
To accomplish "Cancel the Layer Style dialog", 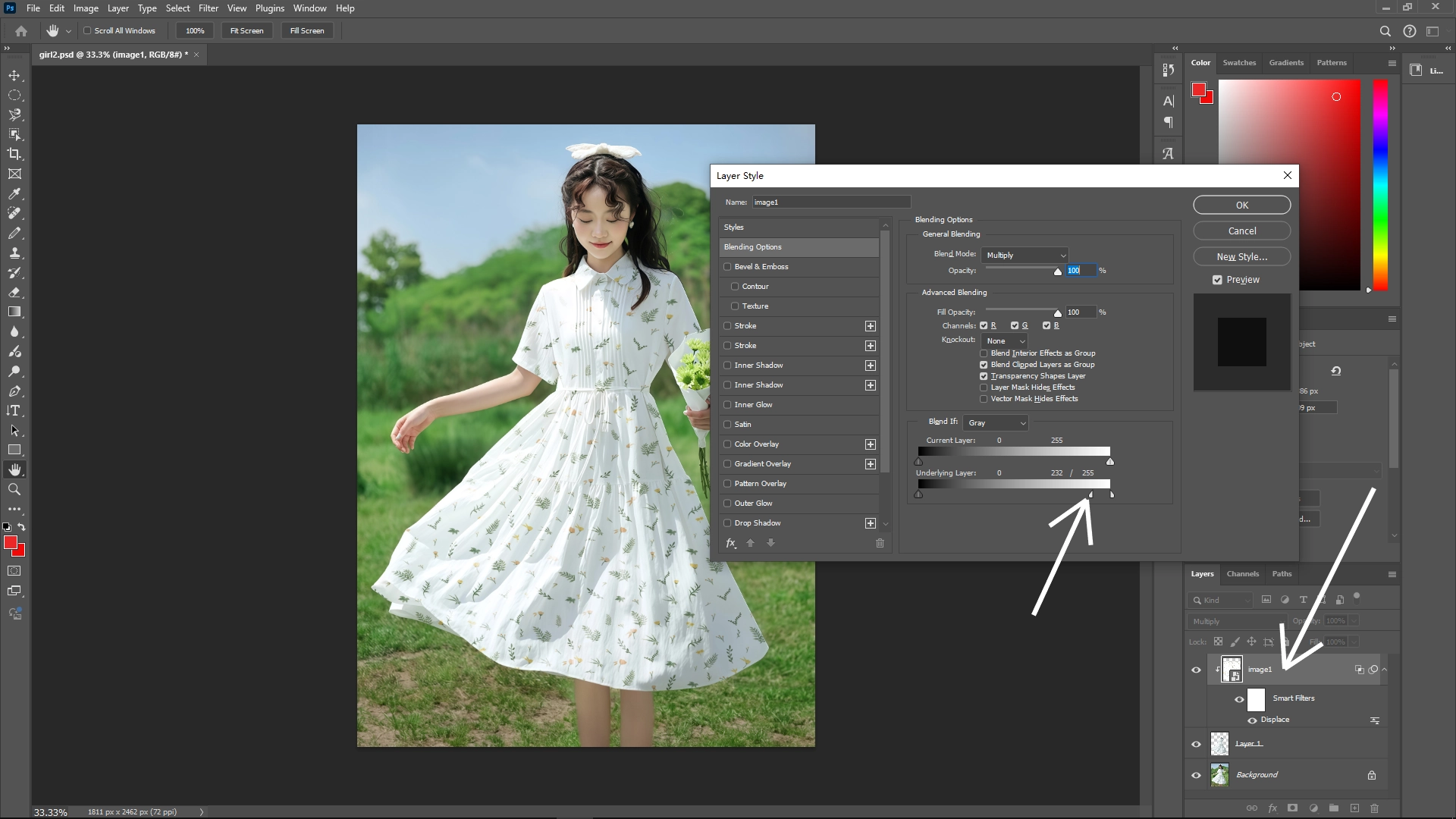I will tap(1241, 231).
